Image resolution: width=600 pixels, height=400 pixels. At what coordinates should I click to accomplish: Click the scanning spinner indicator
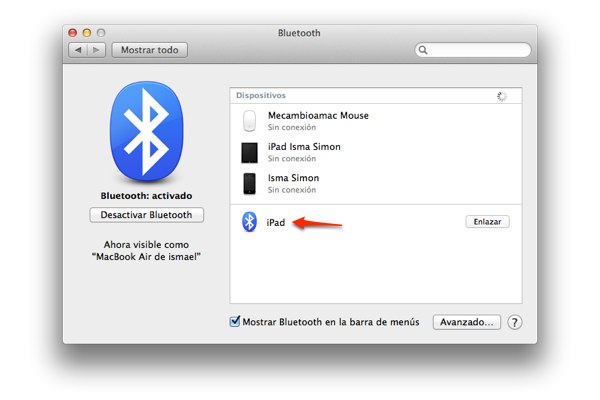click(x=502, y=96)
